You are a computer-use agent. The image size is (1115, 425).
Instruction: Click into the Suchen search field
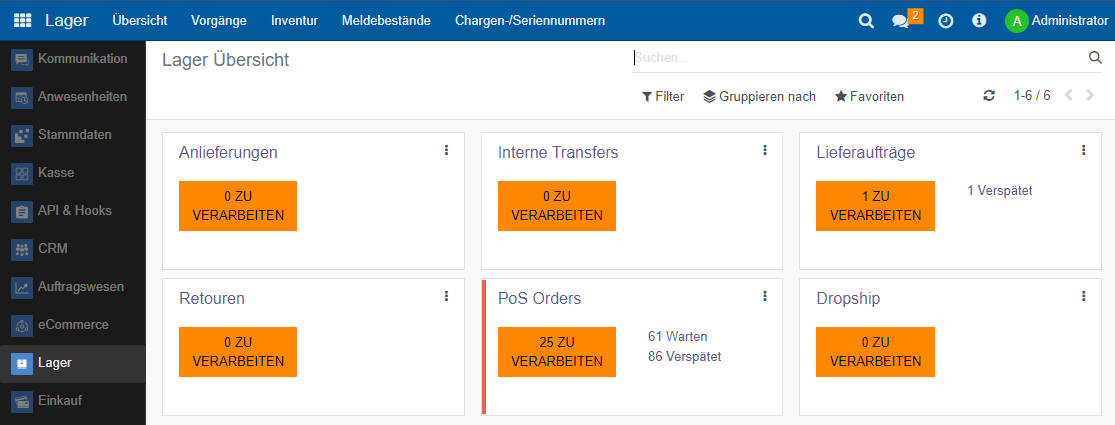tap(855, 58)
